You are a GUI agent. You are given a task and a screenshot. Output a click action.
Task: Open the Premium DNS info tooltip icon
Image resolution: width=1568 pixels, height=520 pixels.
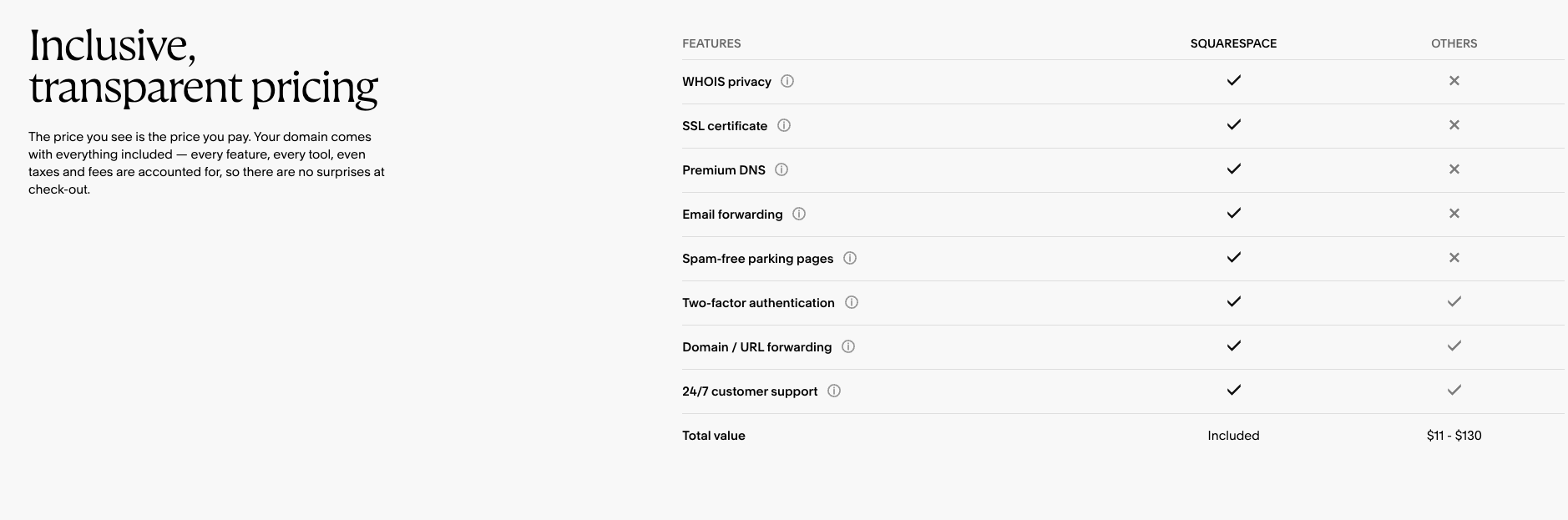coord(781,169)
